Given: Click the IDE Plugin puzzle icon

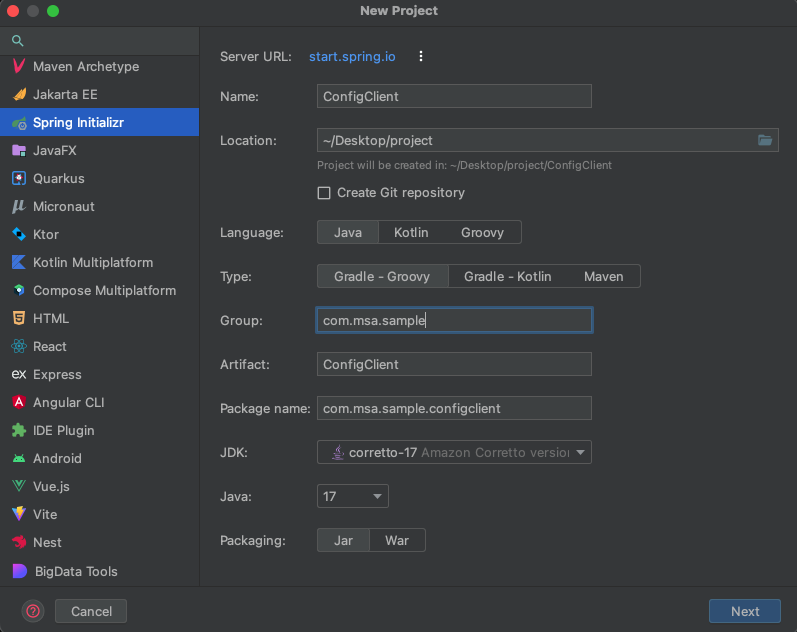Looking at the screenshot, I should coord(19,430).
